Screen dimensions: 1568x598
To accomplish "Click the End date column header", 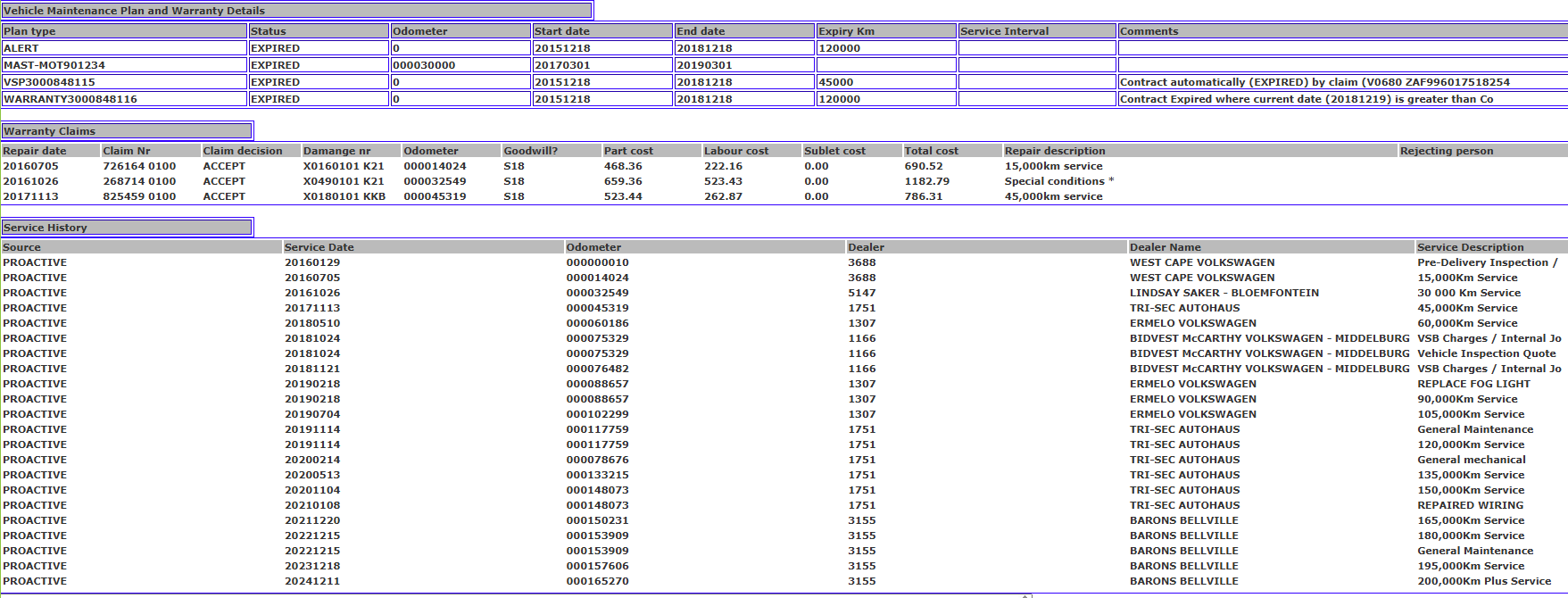I will [744, 31].
